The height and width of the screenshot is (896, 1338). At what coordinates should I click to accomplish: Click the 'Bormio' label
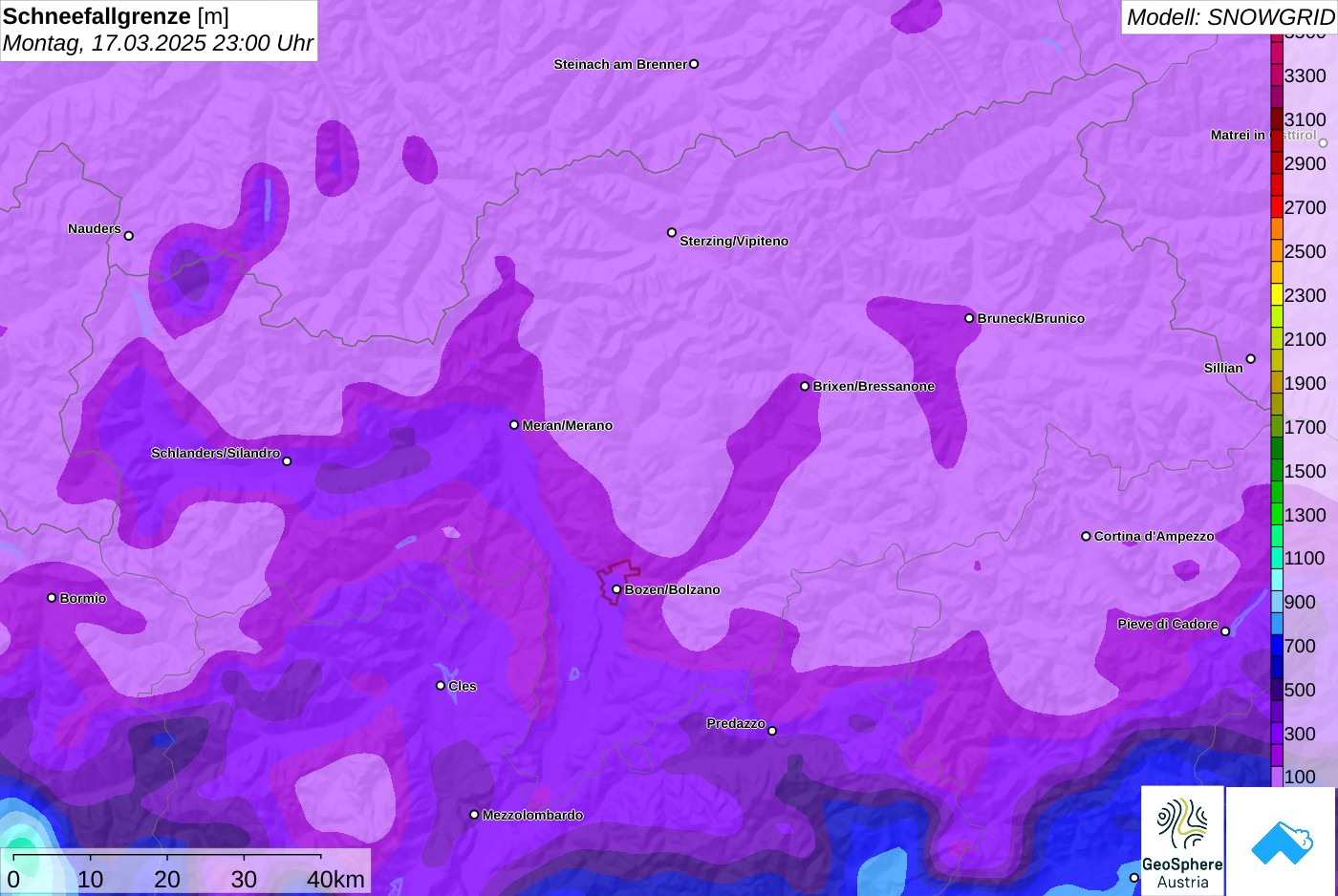click(x=83, y=598)
